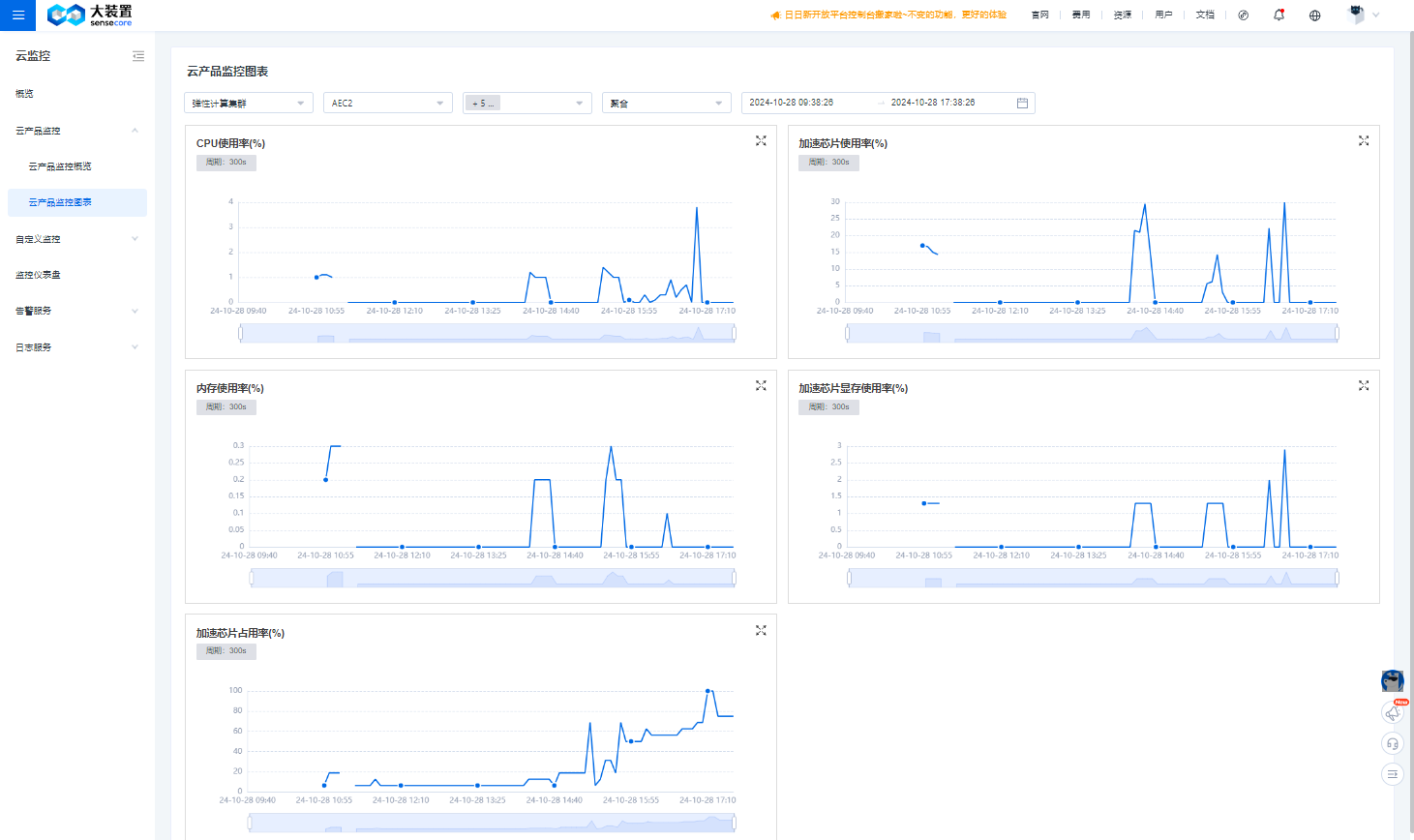
Task: Expand the 加速芯片使用率 chart to fullscreen
Action: pyautogui.click(x=1364, y=141)
